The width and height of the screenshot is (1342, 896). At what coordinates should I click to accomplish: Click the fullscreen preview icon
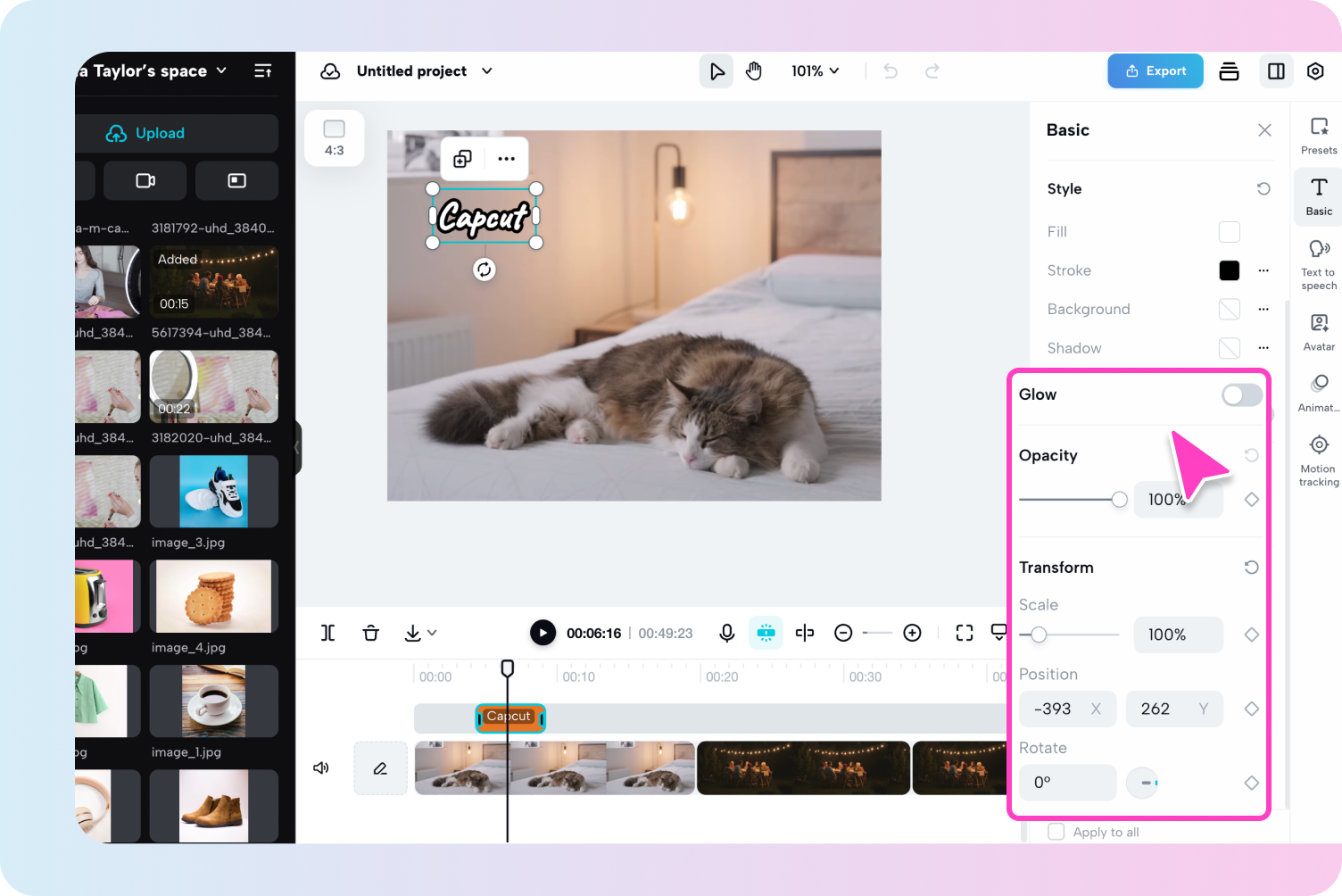(965, 633)
